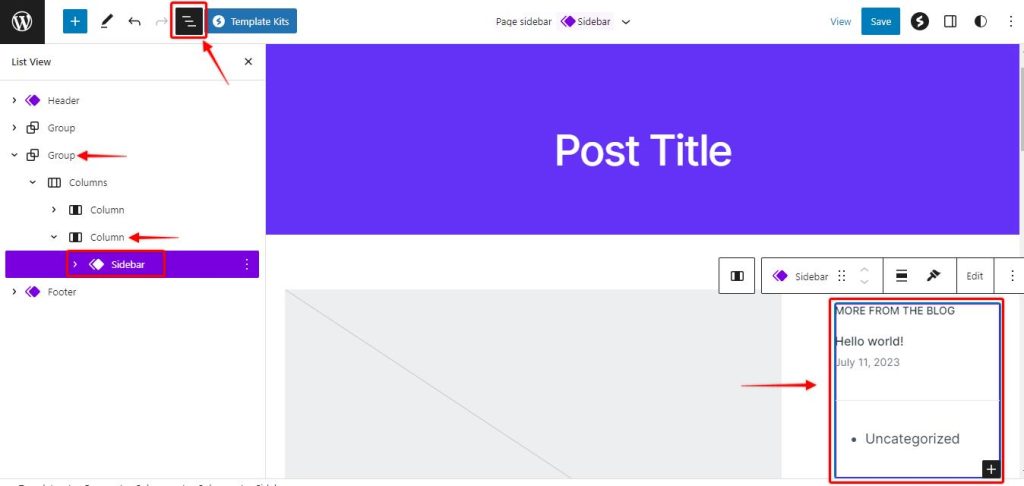Image resolution: width=1024 pixels, height=486 pixels.
Task: Collapse the Columns item in List View
Action: (33, 183)
